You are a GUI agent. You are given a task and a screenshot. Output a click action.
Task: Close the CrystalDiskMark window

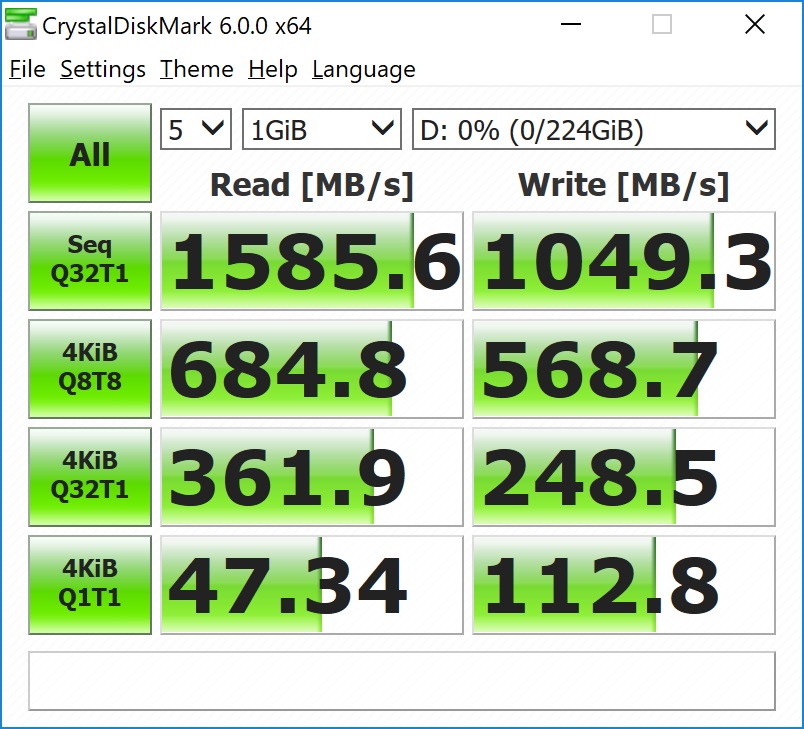tap(755, 24)
